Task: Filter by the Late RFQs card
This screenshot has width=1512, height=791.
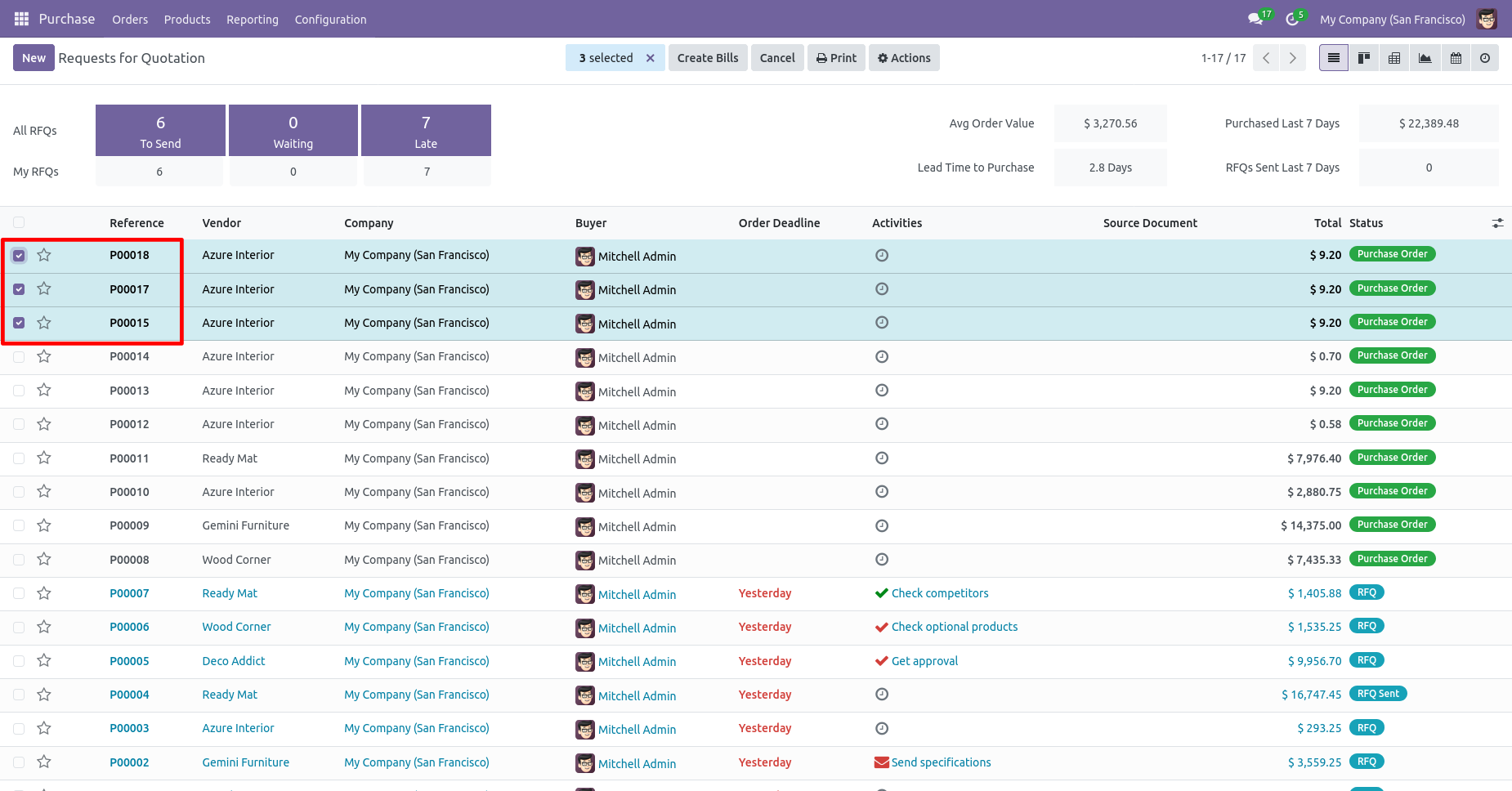Action: pos(426,131)
